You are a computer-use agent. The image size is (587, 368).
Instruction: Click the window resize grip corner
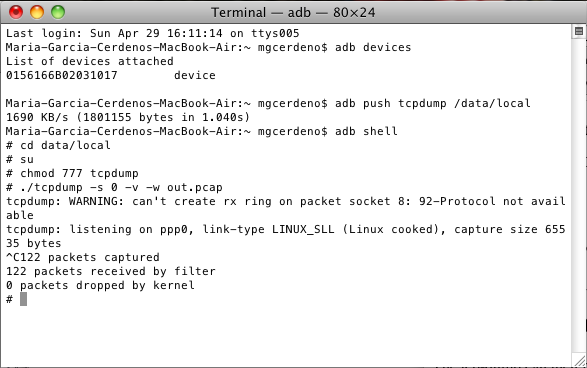coord(580,361)
